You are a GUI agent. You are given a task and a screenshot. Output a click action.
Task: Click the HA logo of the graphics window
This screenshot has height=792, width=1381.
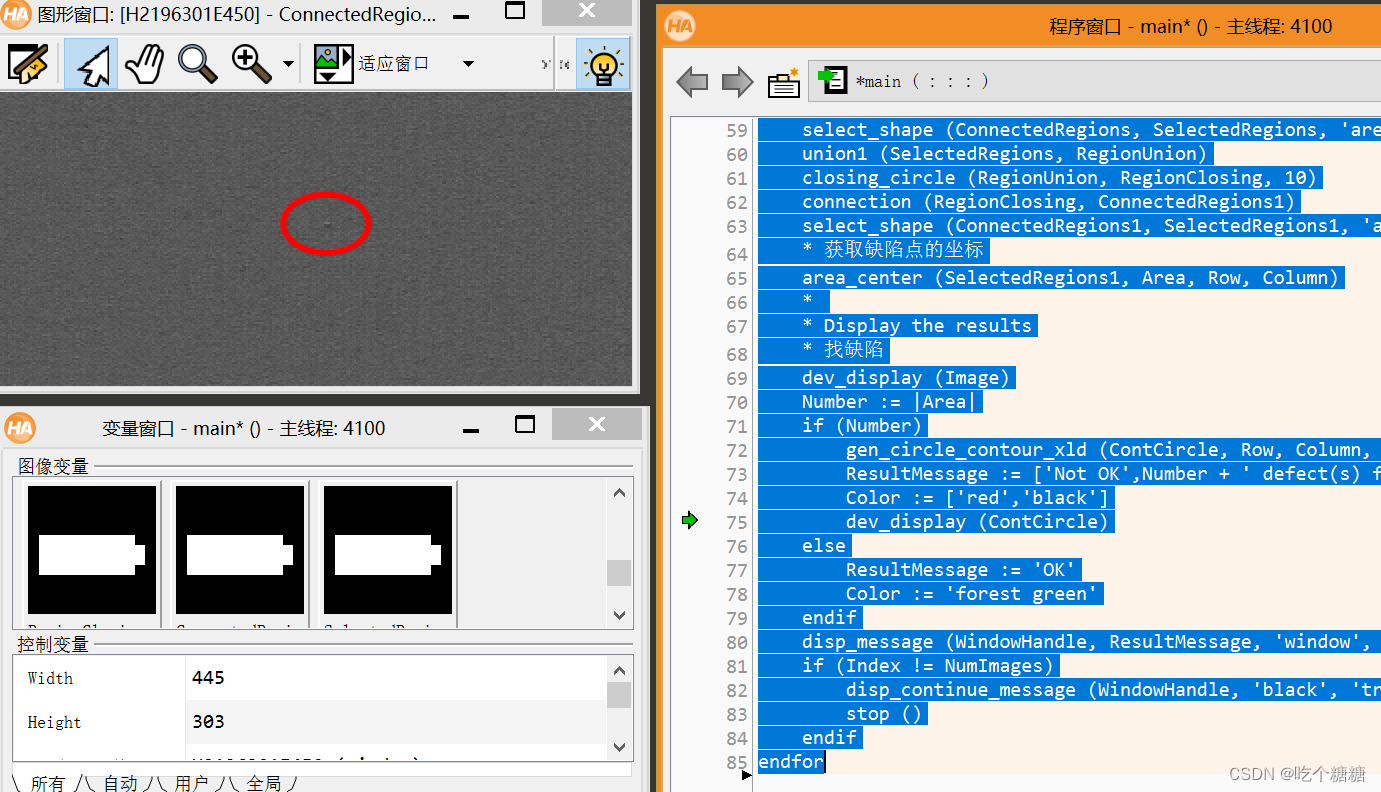[x=16, y=14]
